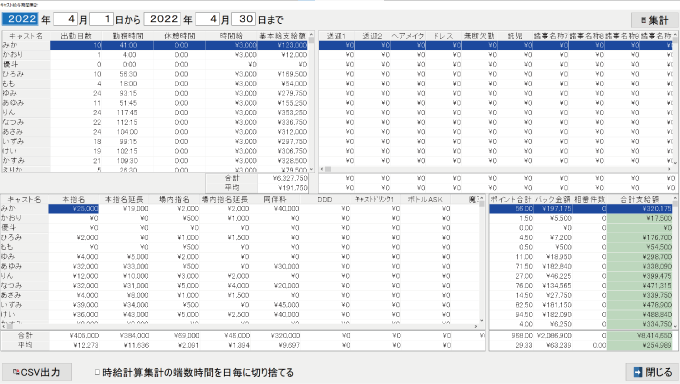This screenshot has width=680, height=384.
Task: Click the ¥399,475 total pay cell
Action: pos(640,276)
